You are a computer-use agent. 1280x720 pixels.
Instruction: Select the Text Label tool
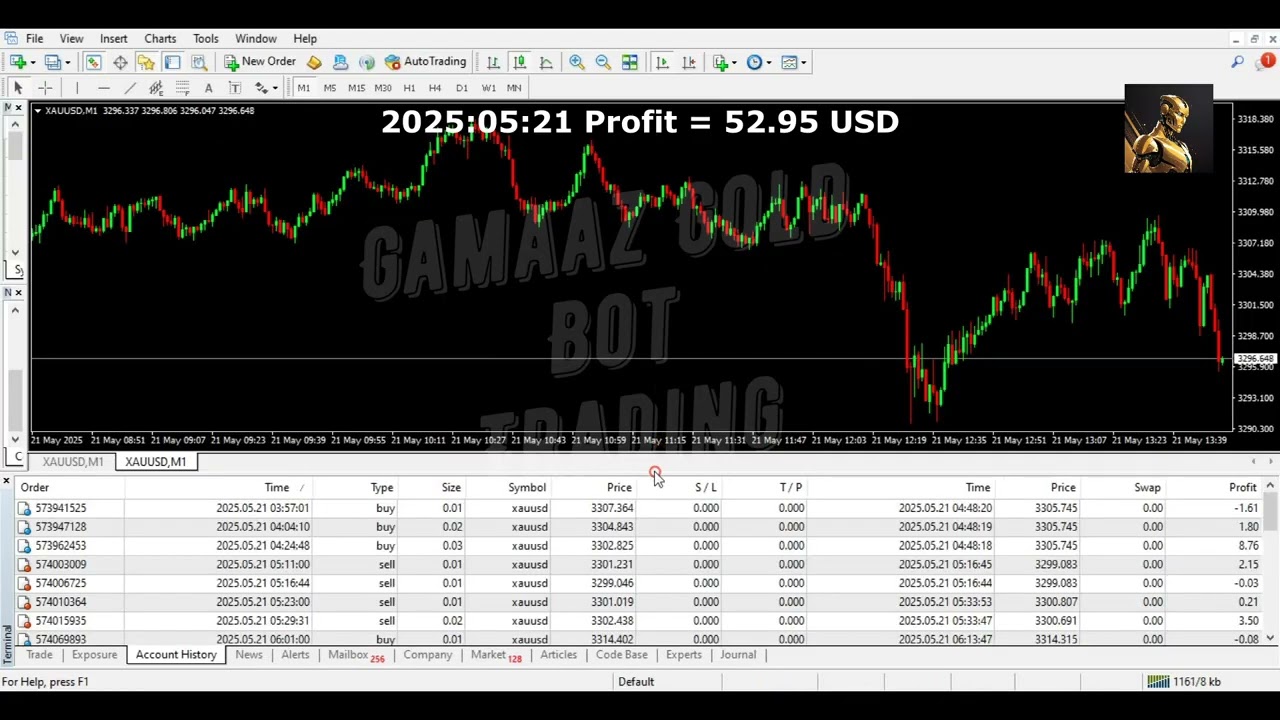point(234,88)
